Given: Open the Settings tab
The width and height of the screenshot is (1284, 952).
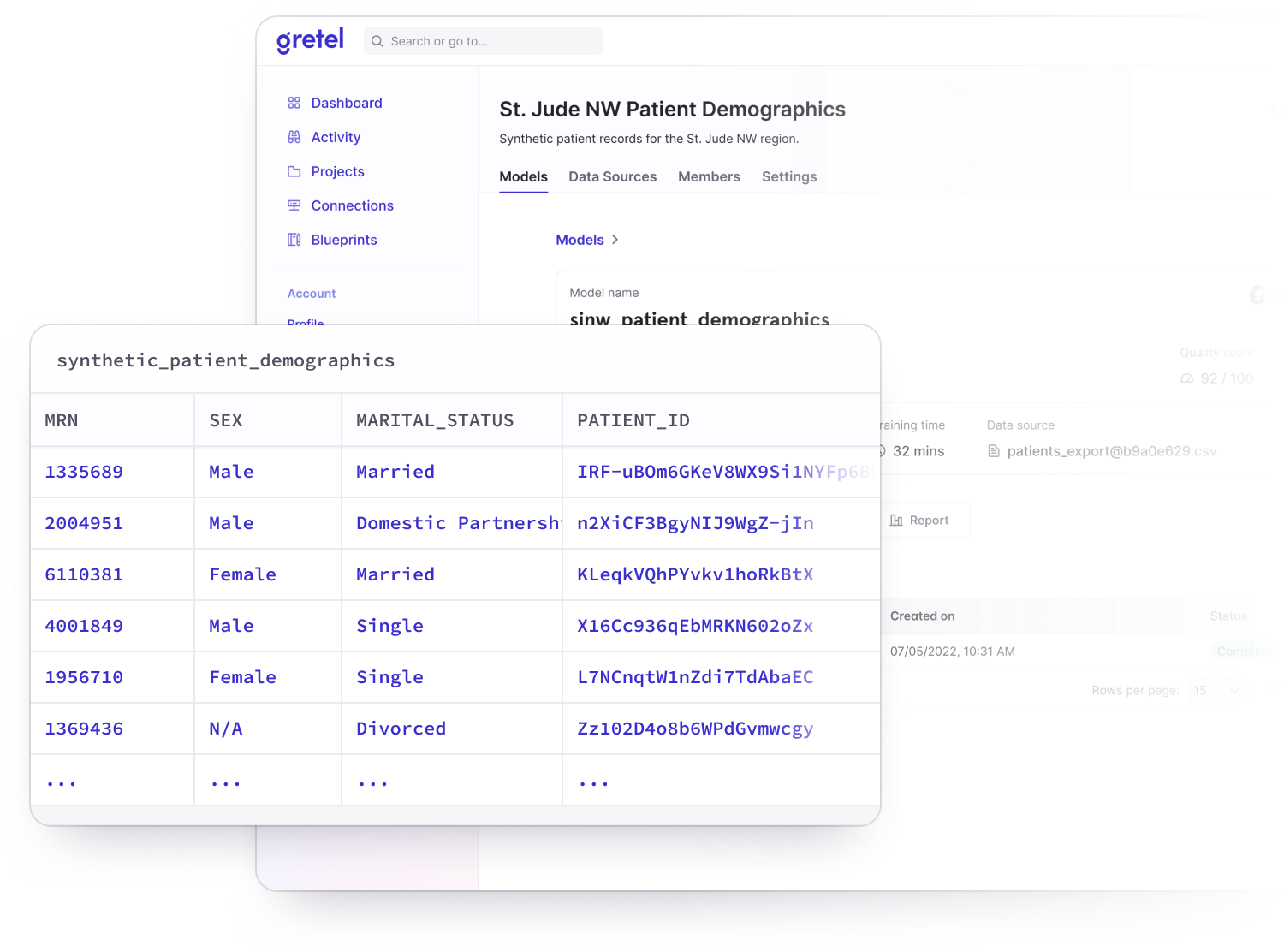Looking at the screenshot, I should [789, 176].
